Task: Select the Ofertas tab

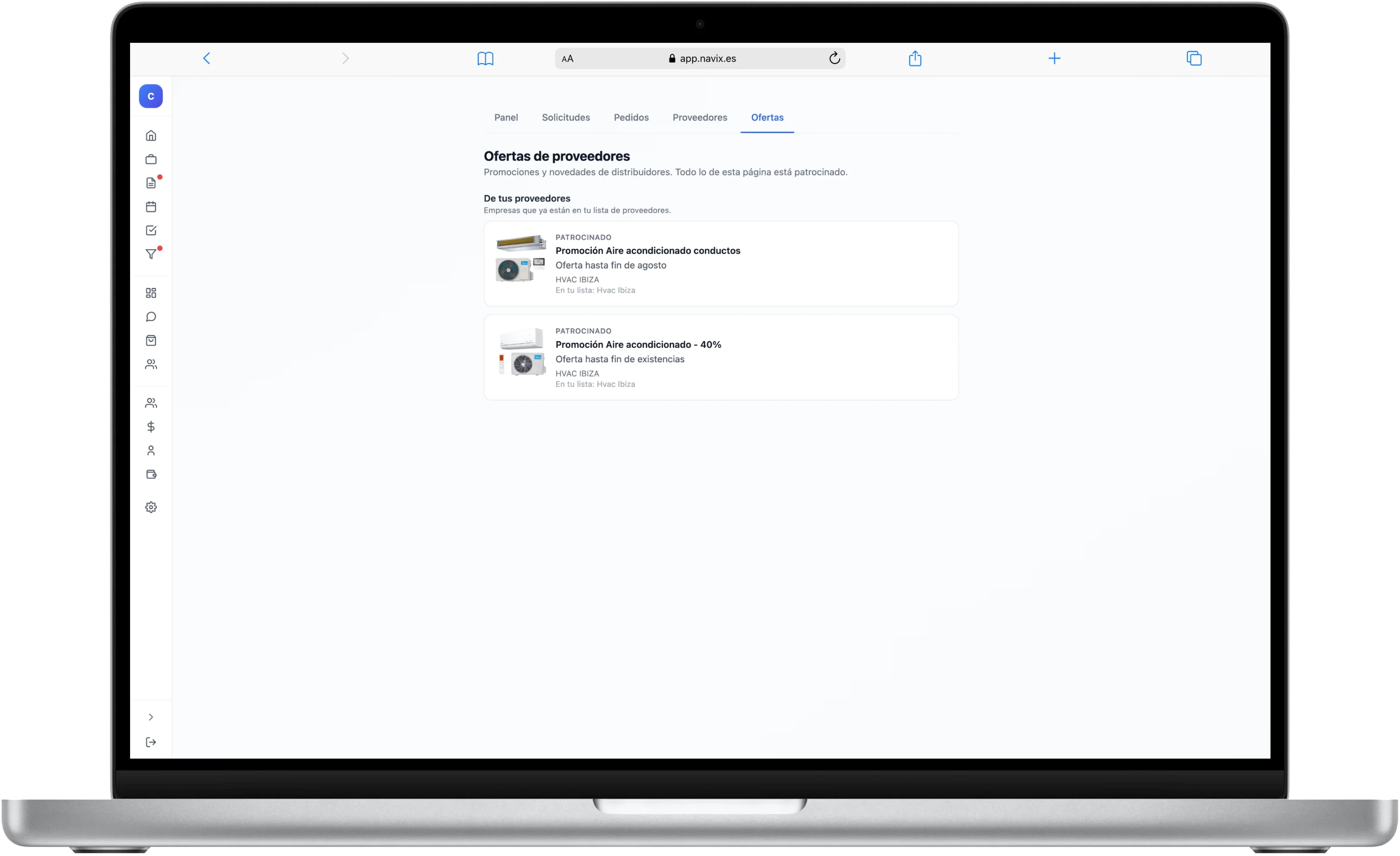Action: click(x=767, y=118)
